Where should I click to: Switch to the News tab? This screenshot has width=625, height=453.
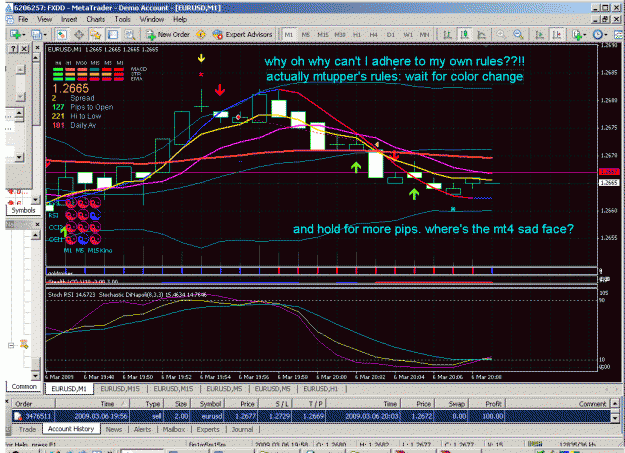click(114, 429)
